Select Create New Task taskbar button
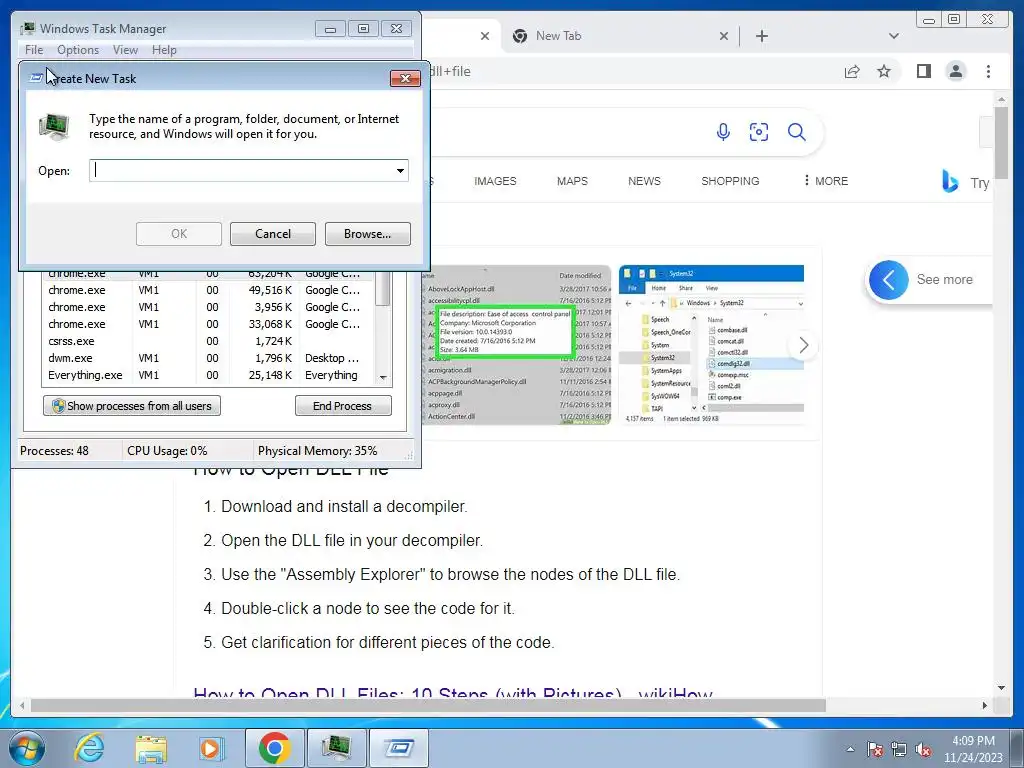The height and width of the screenshot is (768, 1024). click(x=399, y=748)
